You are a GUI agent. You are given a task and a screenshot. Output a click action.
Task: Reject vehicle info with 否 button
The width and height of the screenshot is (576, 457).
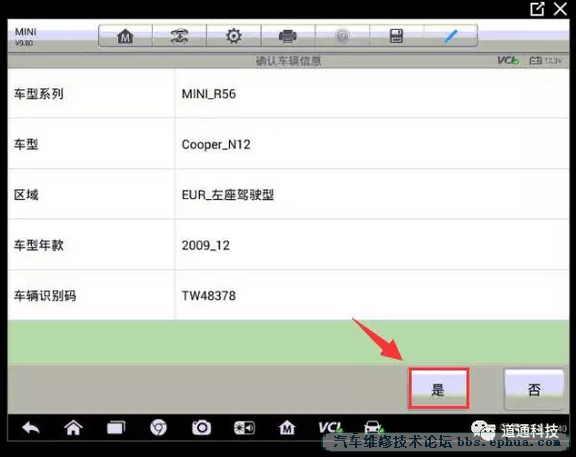[x=534, y=389]
